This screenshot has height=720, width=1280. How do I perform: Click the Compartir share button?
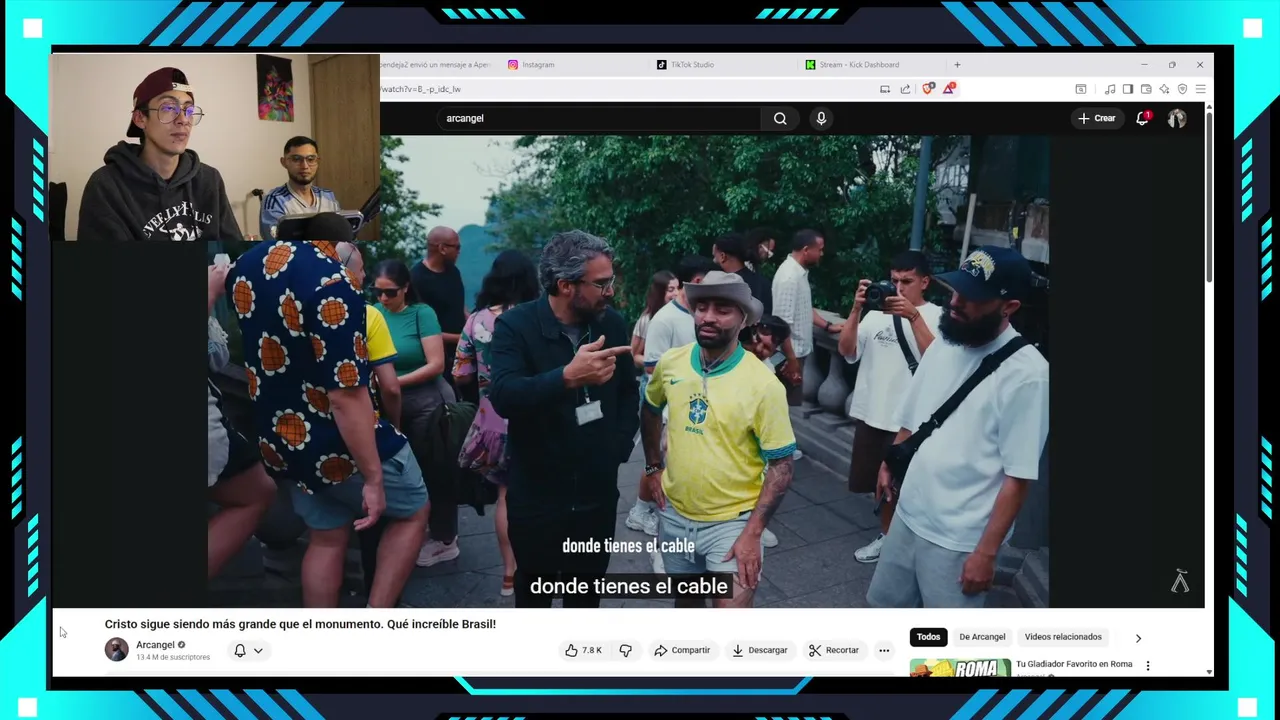point(682,650)
